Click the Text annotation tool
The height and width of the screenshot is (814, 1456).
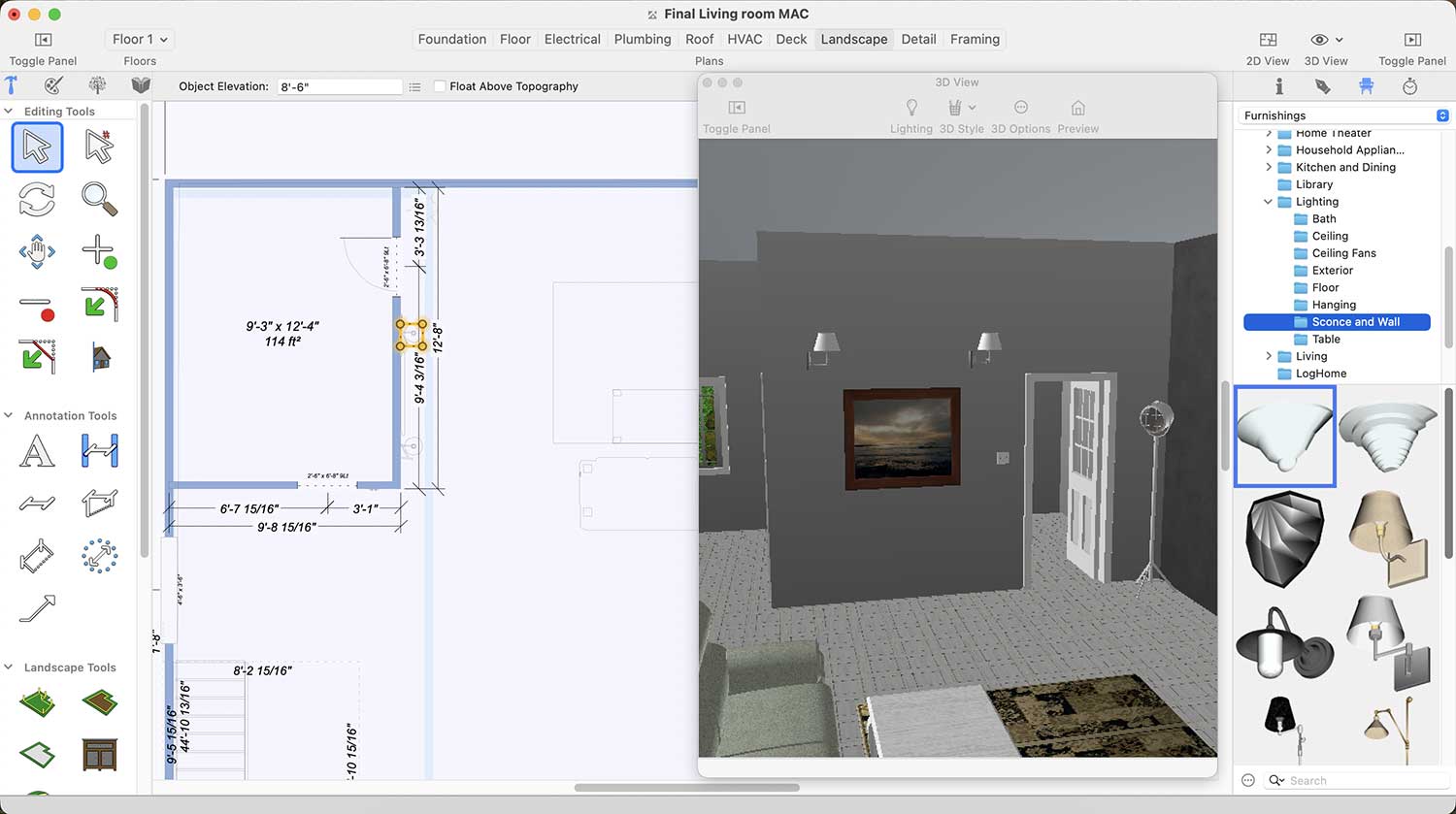click(37, 452)
